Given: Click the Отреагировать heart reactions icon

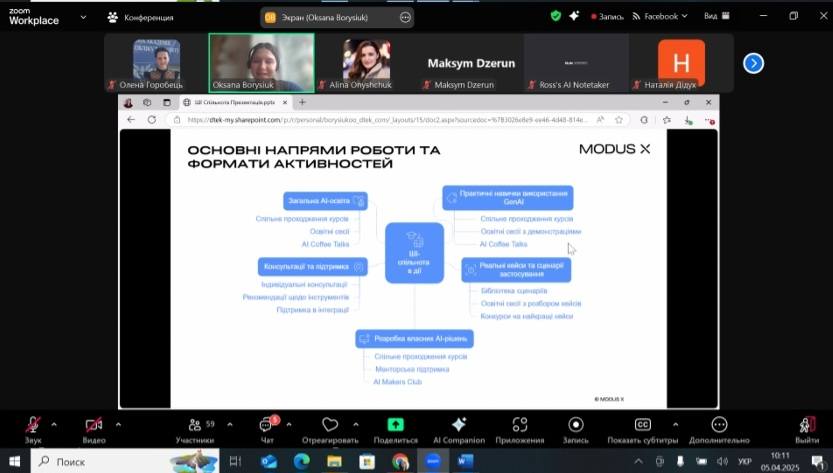Looking at the screenshot, I should point(330,426).
